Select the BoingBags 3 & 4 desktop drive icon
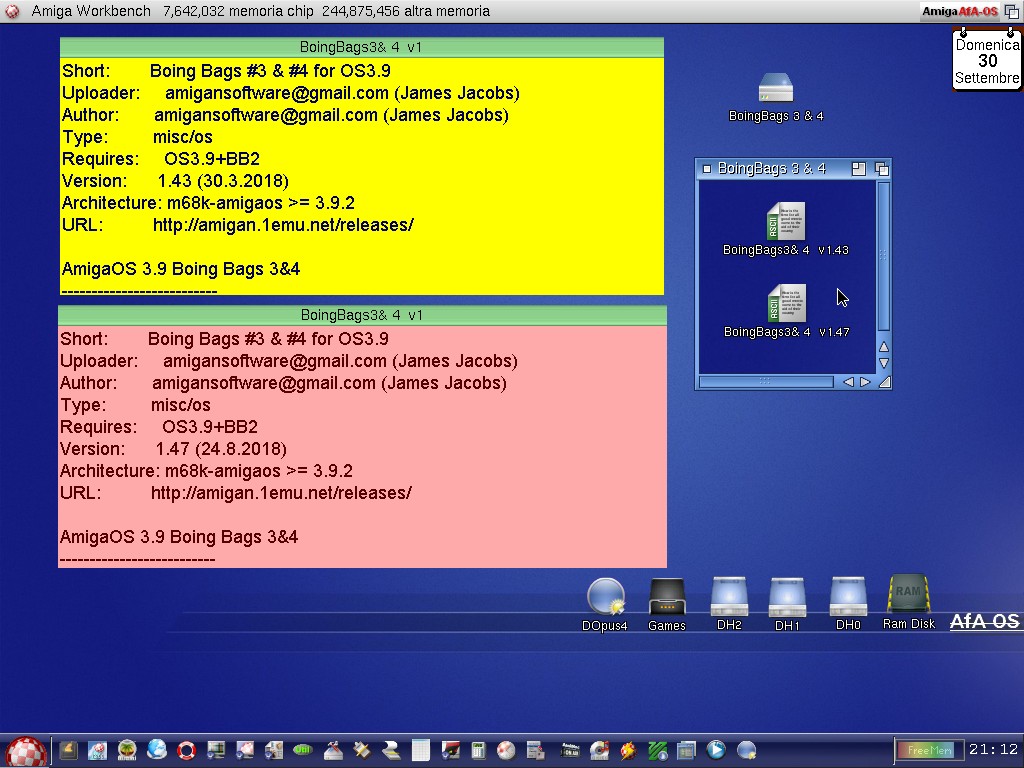 pyautogui.click(x=776, y=90)
